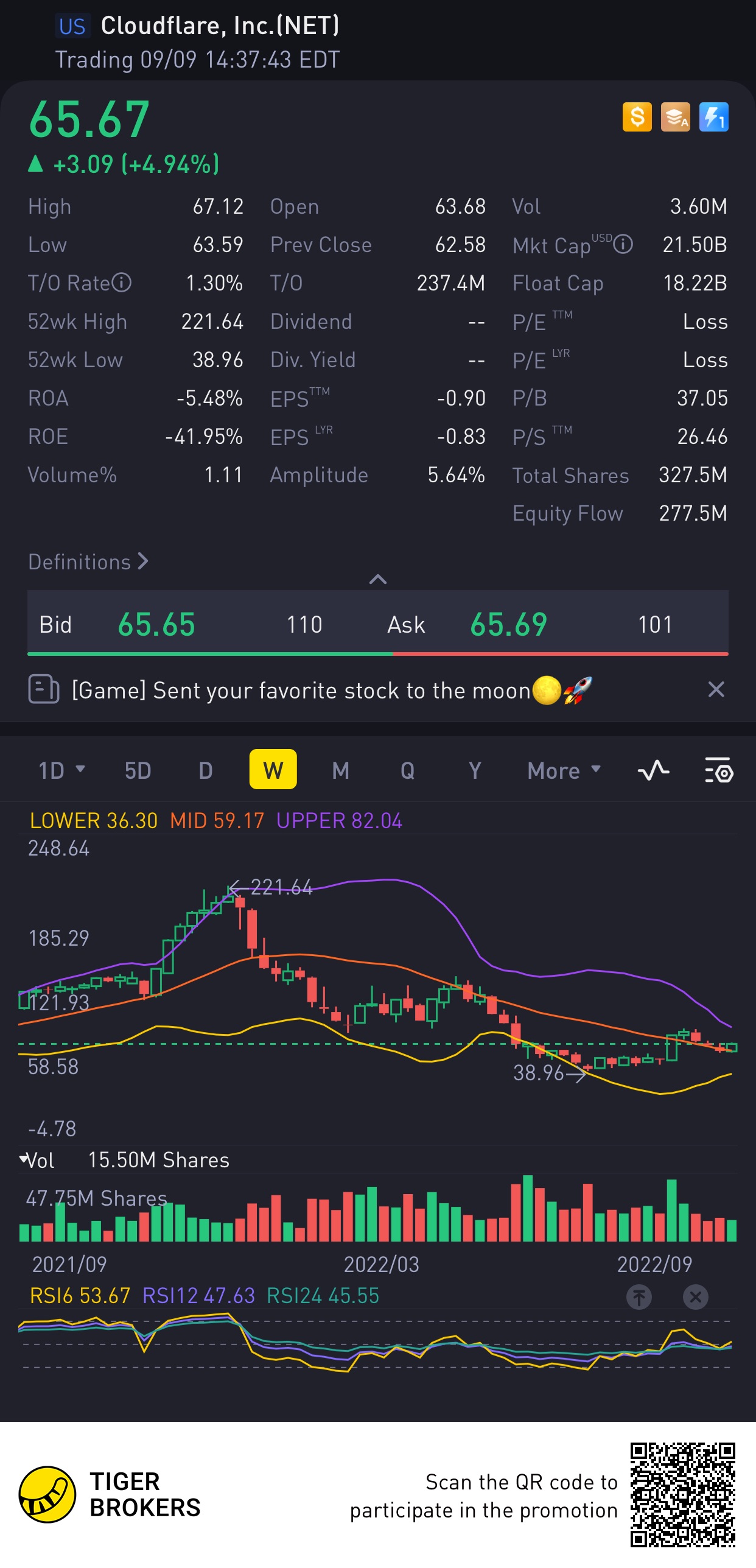
Task: Switch chart to M monthly tab
Action: pyautogui.click(x=341, y=770)
